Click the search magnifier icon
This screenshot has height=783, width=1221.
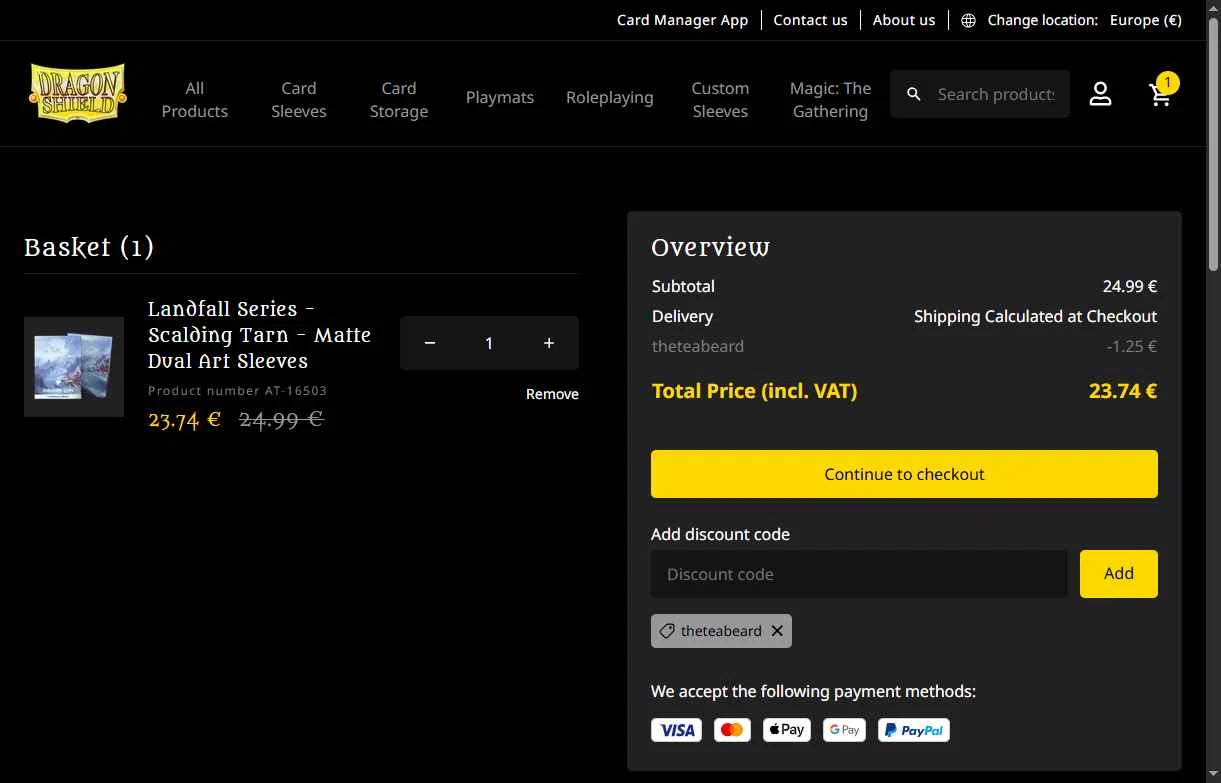913,94
